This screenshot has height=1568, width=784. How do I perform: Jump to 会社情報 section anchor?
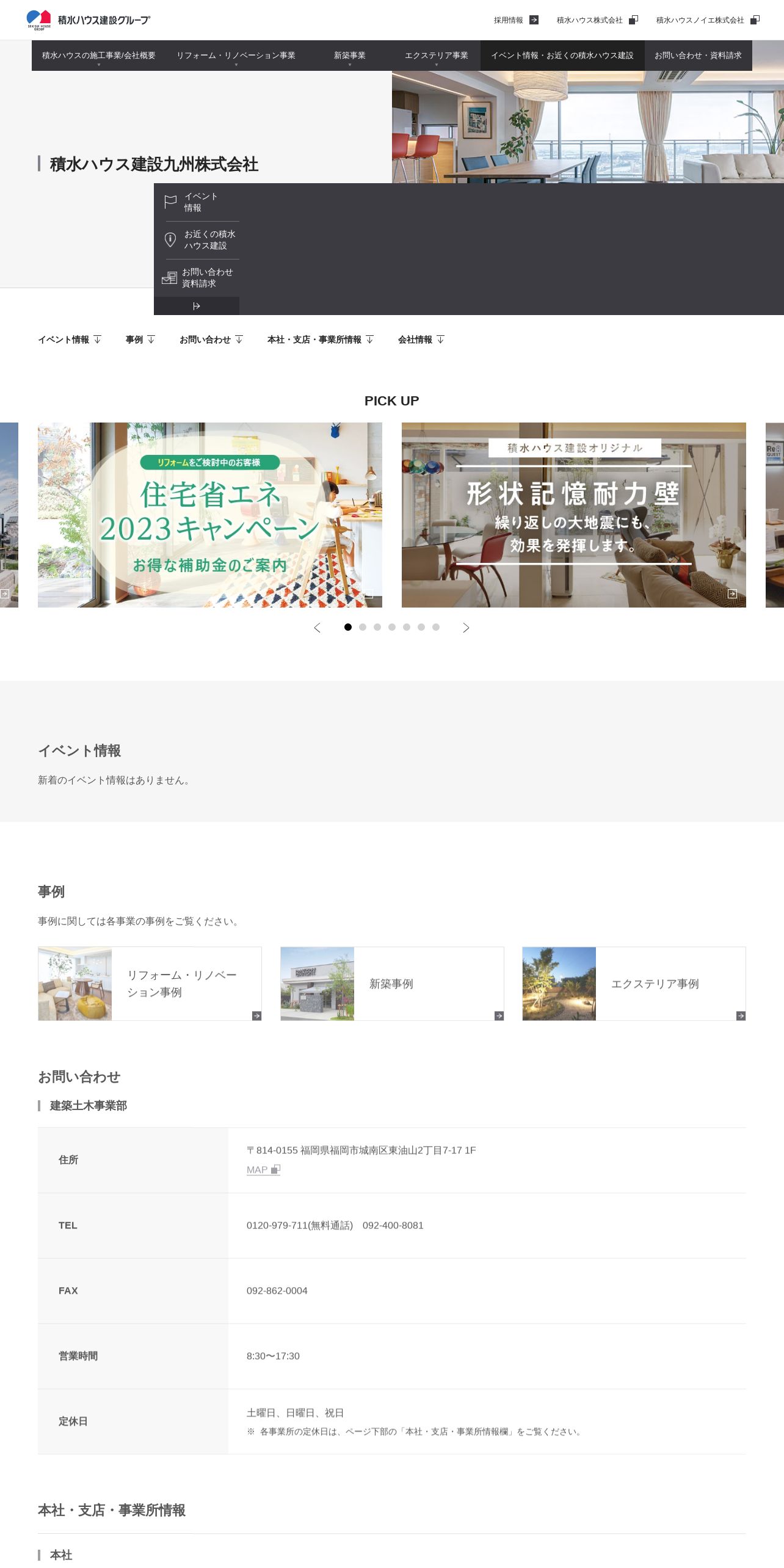tap(421, 339)
